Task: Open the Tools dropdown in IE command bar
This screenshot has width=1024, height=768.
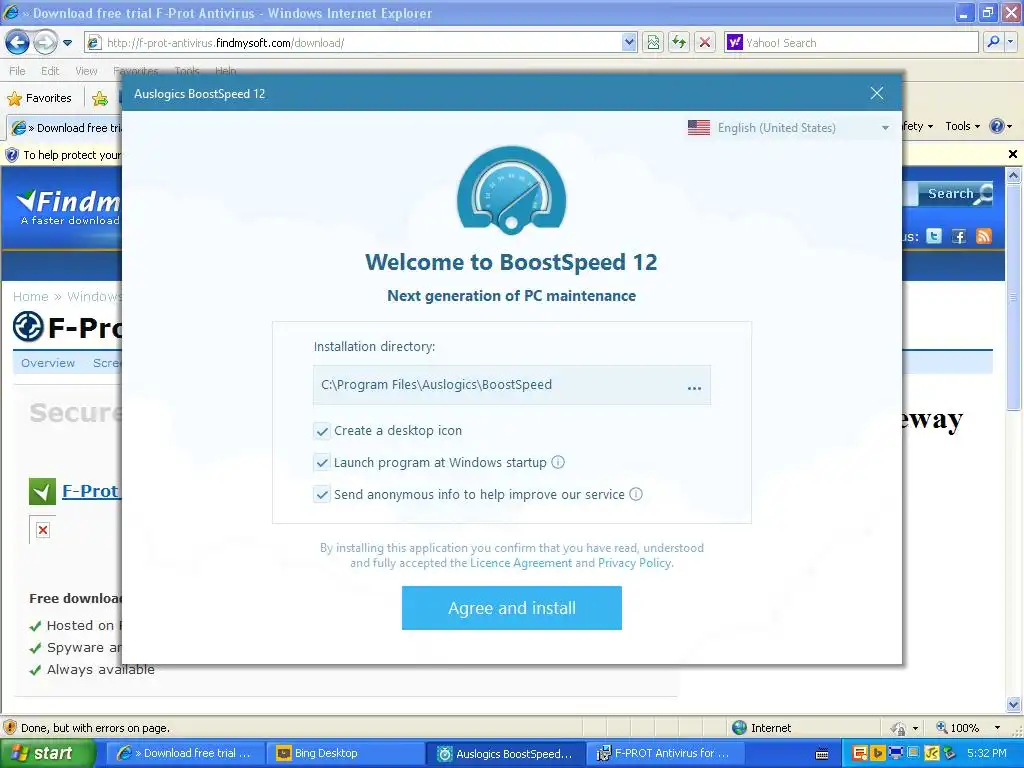Action: (962, 127)
